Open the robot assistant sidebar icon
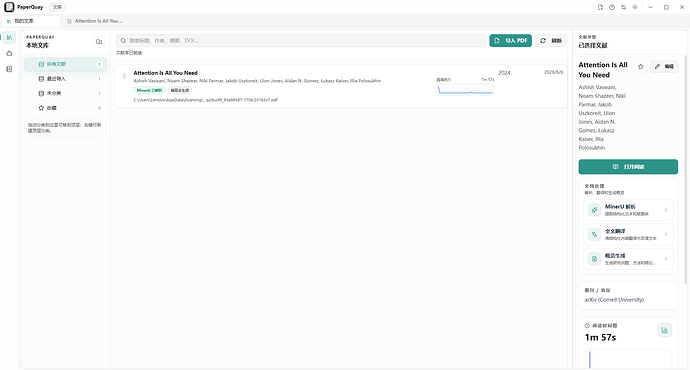 pos(9,53)
